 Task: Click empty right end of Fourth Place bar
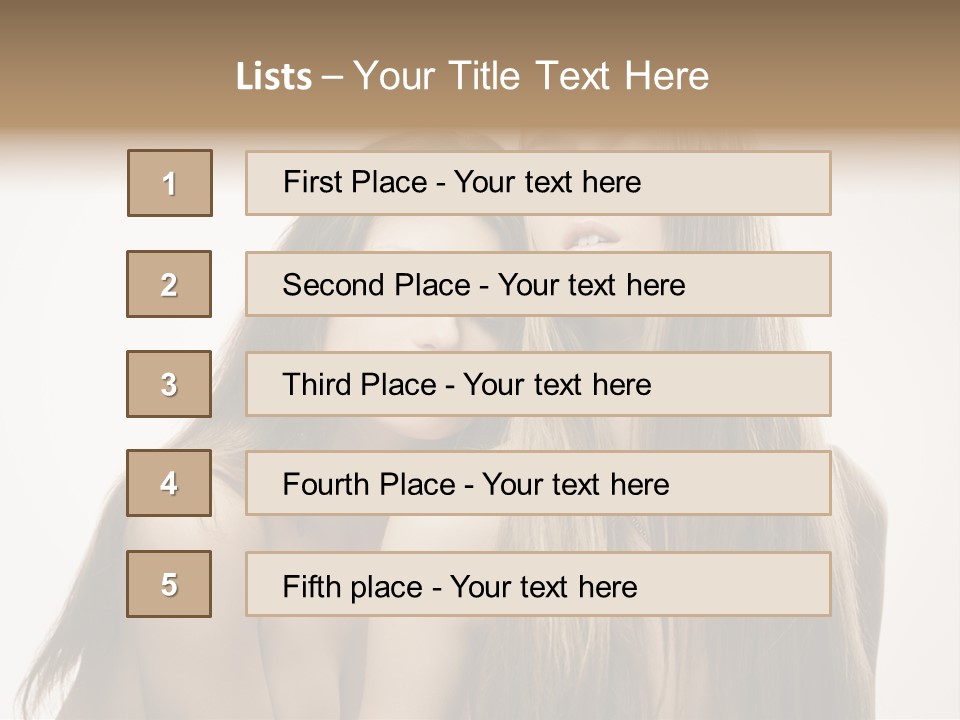pyautogui.click(x=770, y=484)
